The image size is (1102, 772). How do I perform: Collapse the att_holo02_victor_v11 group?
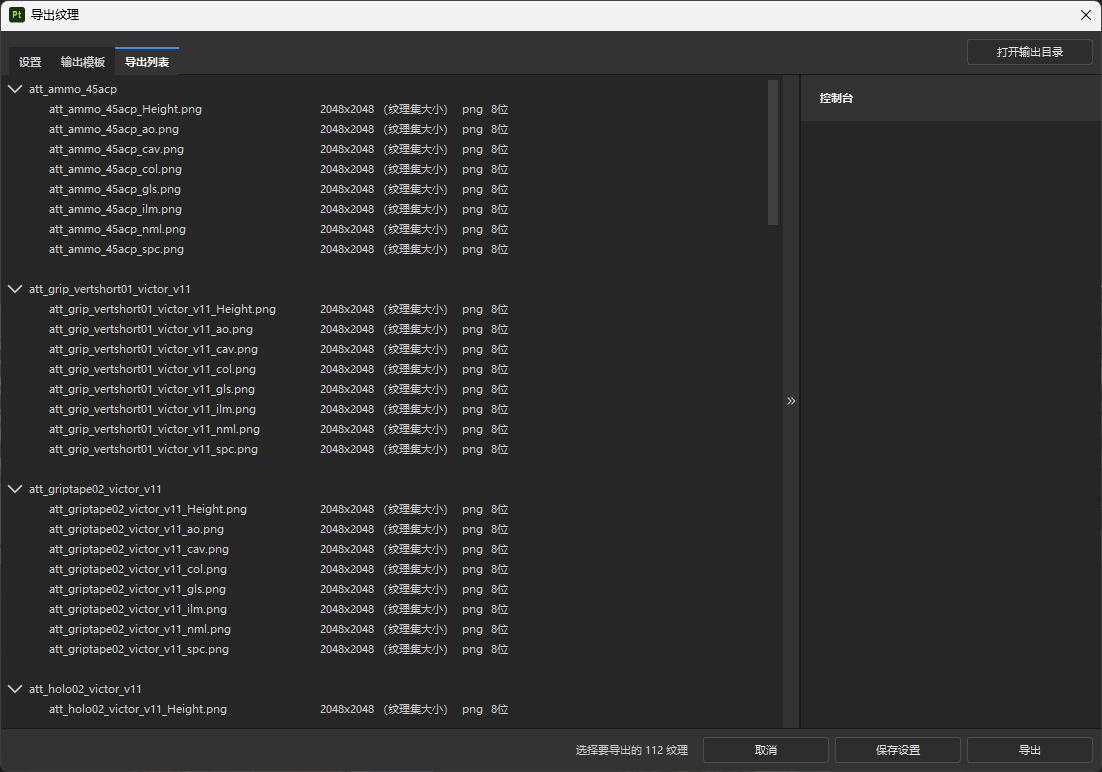point(15,689)
